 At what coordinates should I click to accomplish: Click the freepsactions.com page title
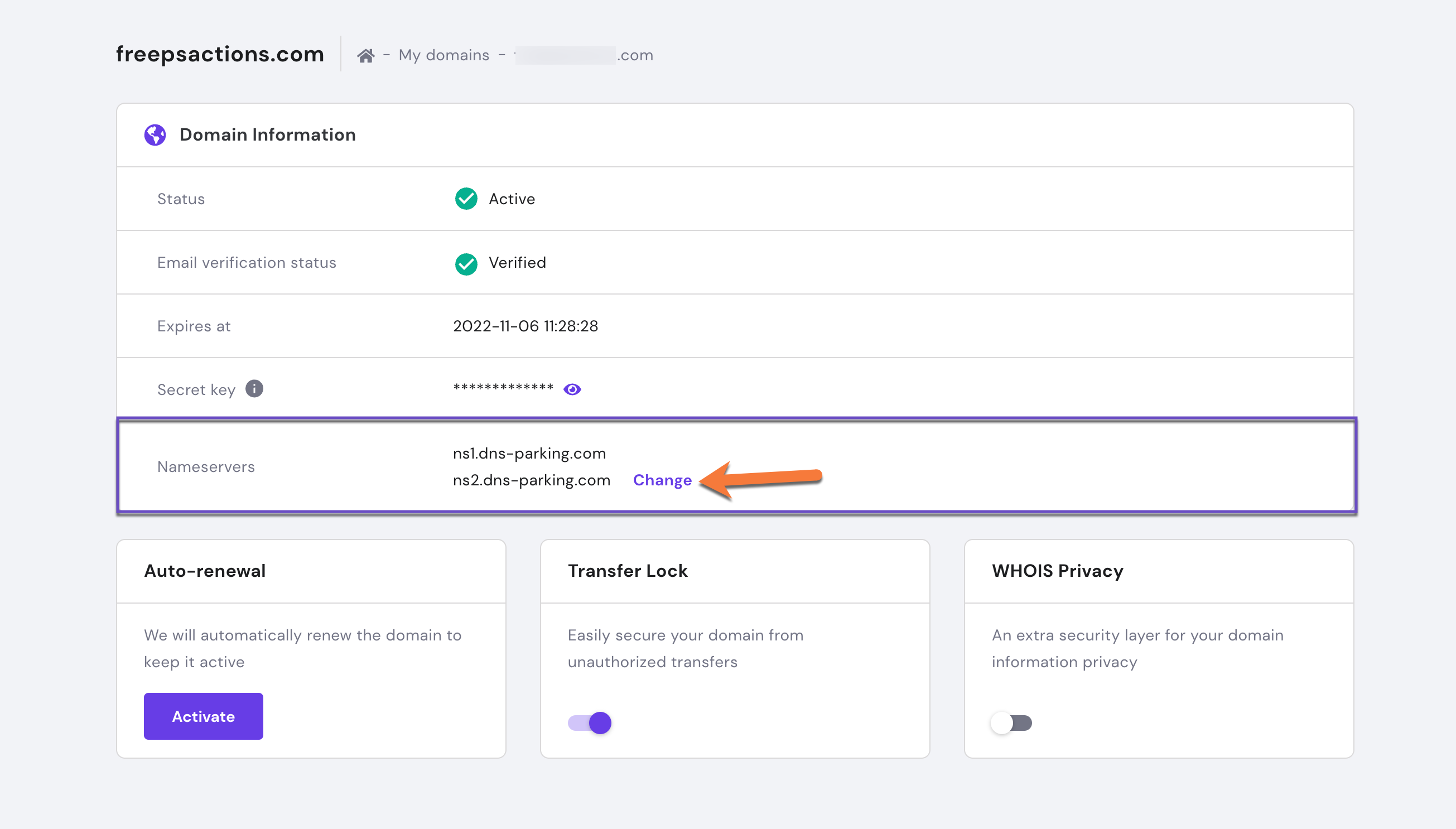pos(220,54)
